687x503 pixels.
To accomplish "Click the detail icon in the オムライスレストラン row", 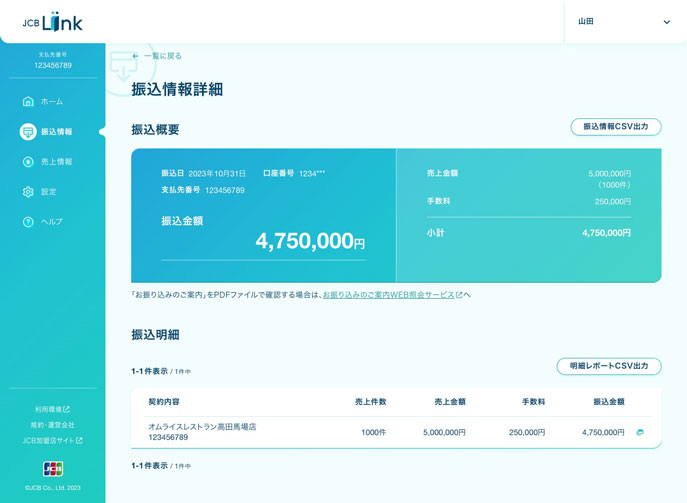I will (640, 432).
